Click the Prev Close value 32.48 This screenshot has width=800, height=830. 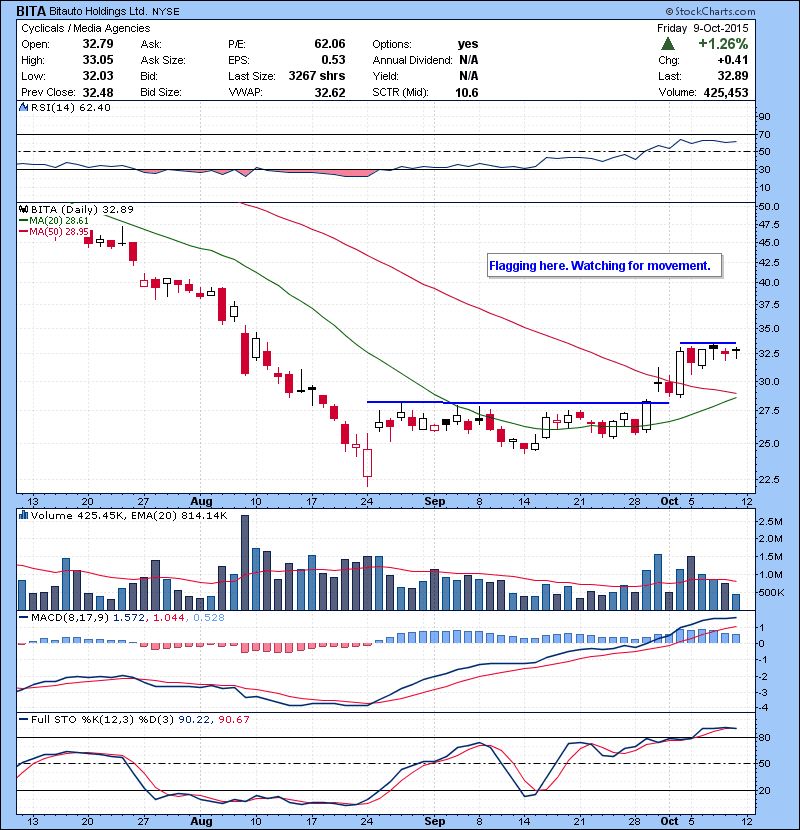(x=98, y=92)
